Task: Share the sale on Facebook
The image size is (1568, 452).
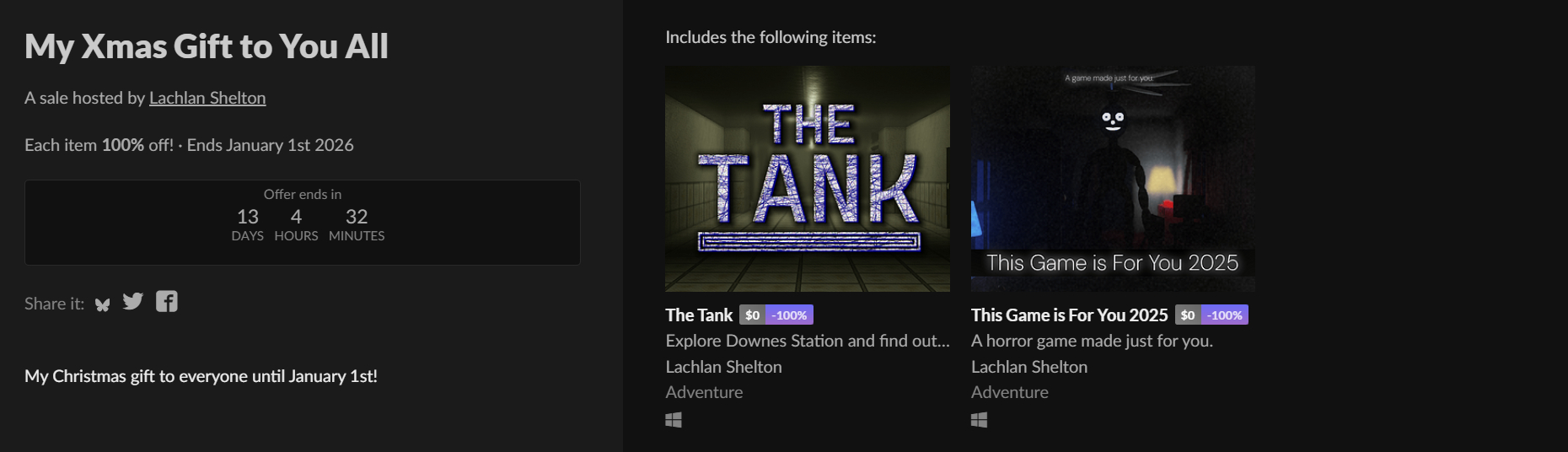Action: click(167, 302)
